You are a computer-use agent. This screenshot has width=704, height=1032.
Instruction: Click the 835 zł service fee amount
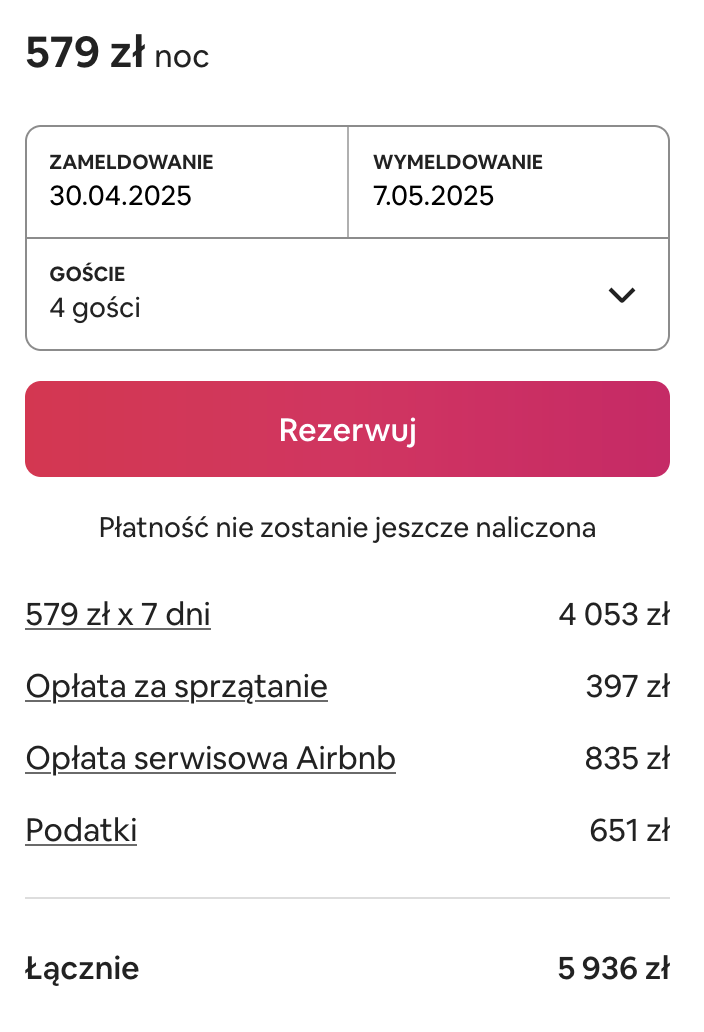click(x=626, y=759)
